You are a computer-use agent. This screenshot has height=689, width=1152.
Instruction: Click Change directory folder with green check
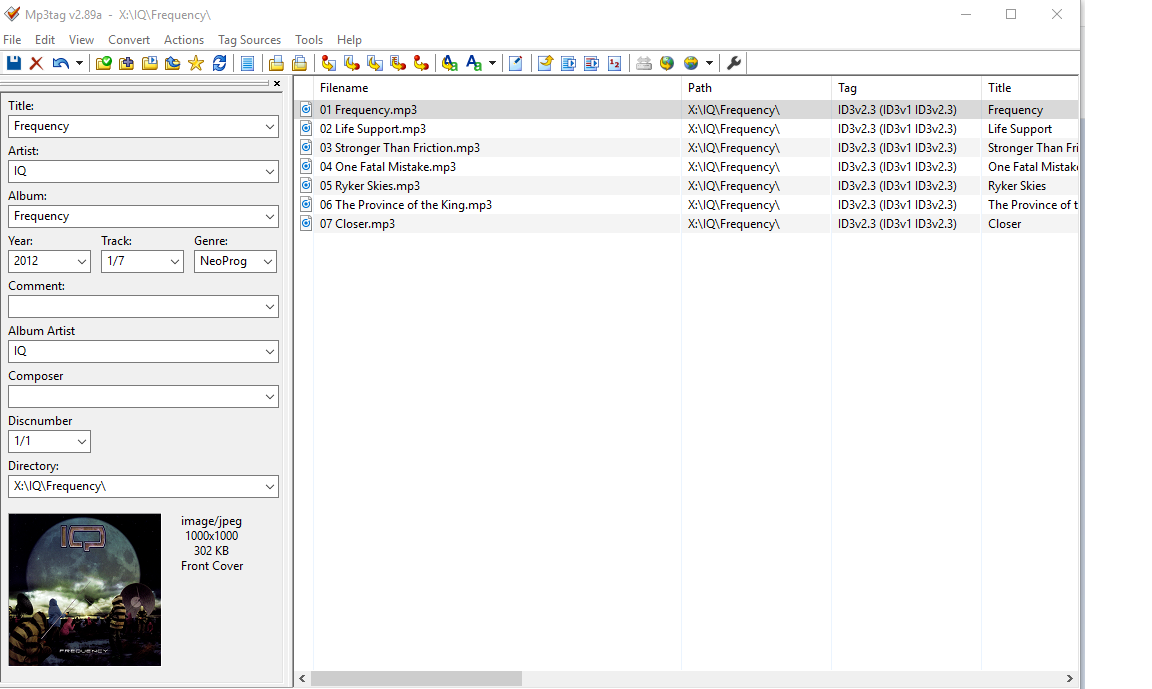pos(104,63)
